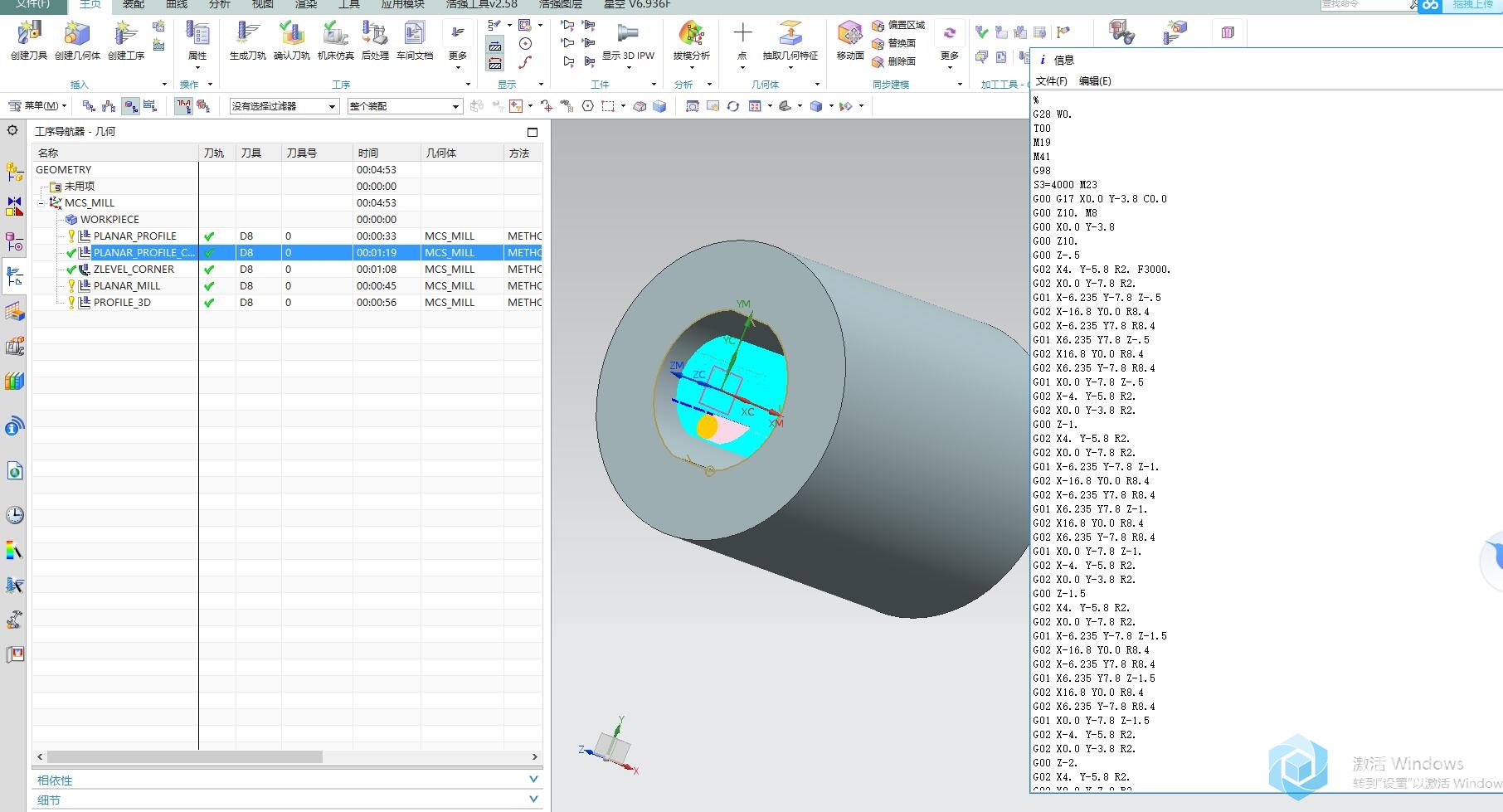Viewport: 1503px width, 812px height.
Task: Switch to the Curve (曲线) ribbon tab
Action: coord(177,5)
